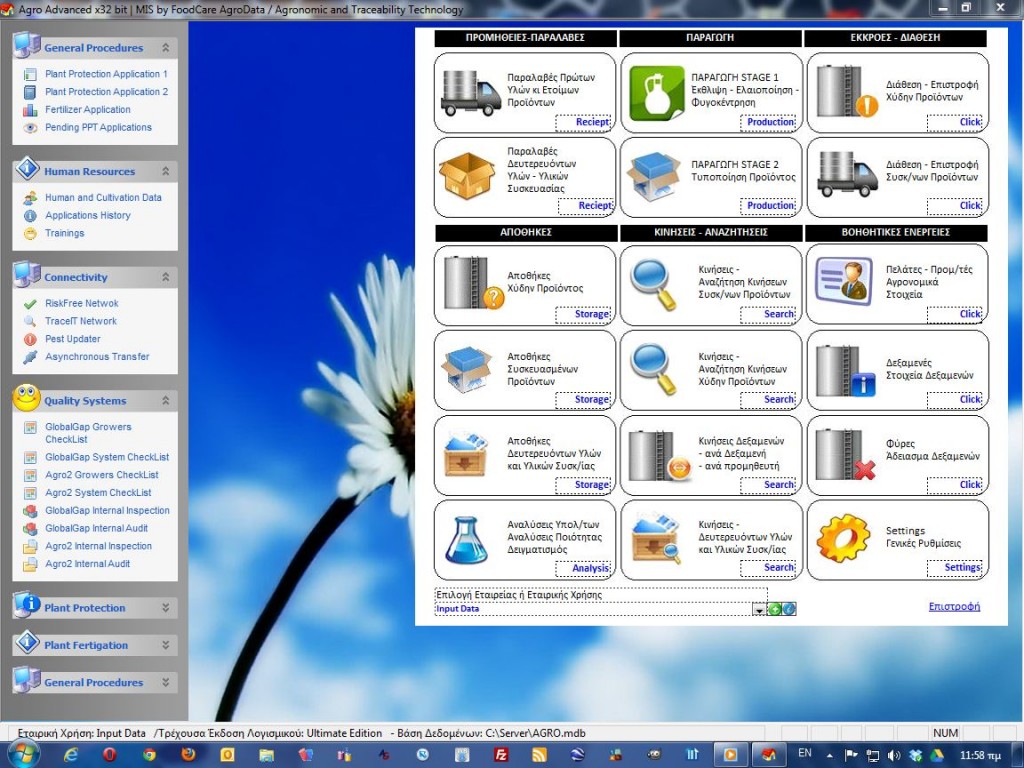1024x768 pixels.
Task: Click the tank with warning bulk disposal icon
Action: (x=847, y=91)
